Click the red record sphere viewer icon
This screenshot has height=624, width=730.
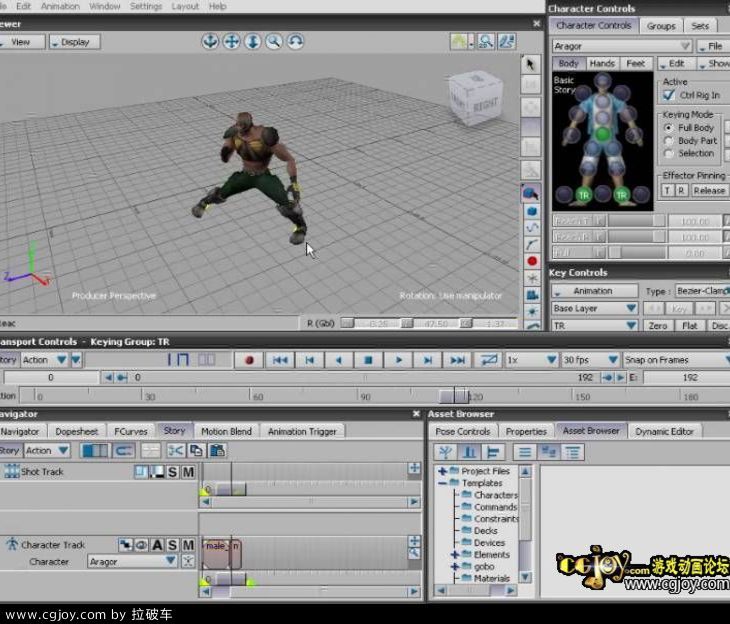coord(532,261)
